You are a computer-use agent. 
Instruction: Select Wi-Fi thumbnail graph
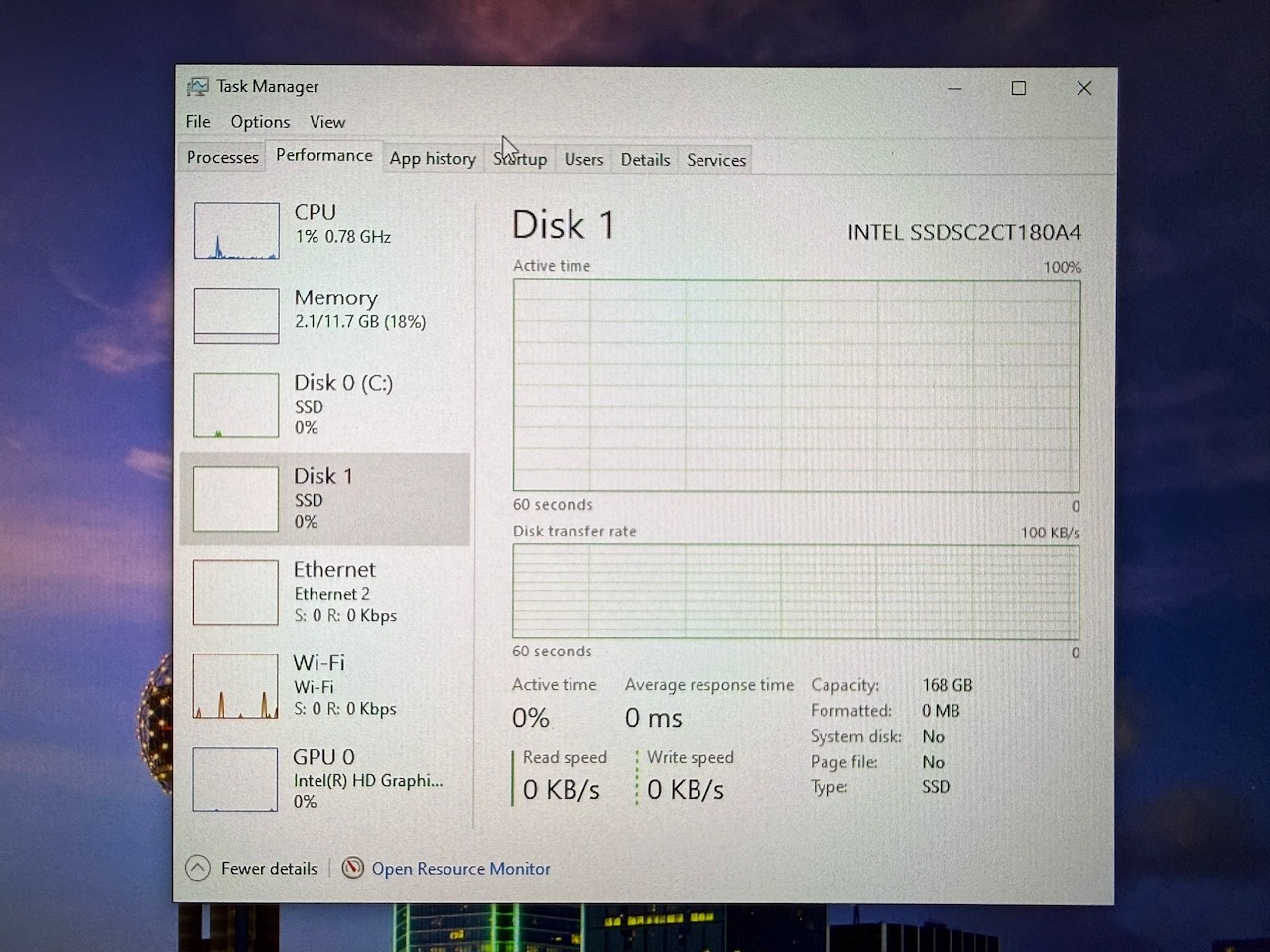coord(236,686)
